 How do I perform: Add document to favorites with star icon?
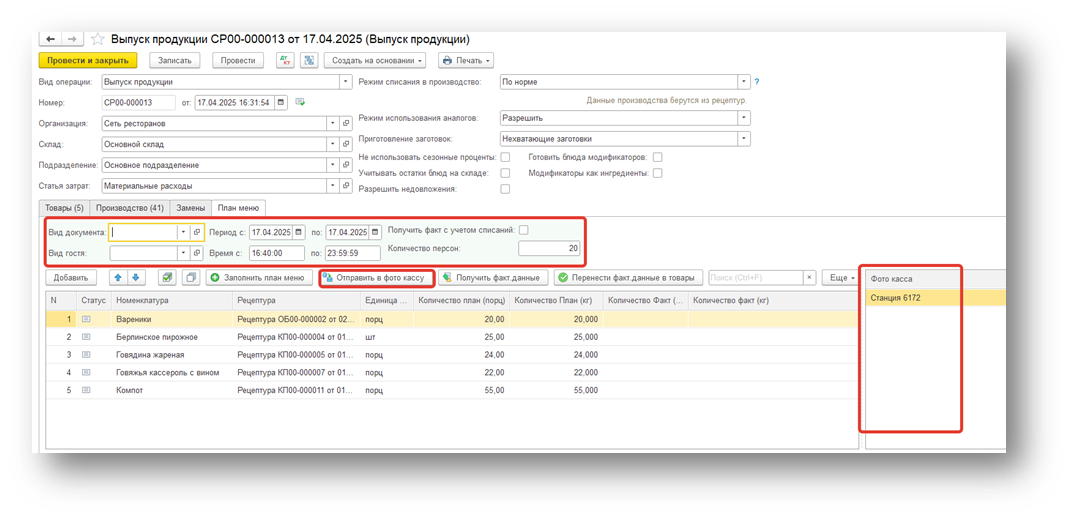[x=97, y=40]
